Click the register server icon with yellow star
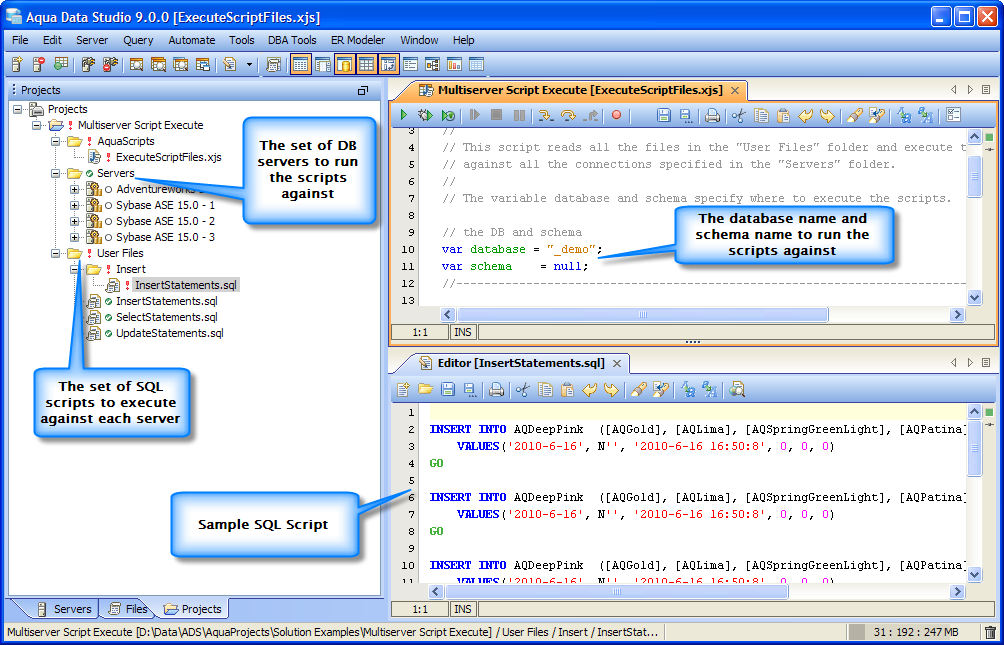This screenshot has width=1004, height=645. point(17,64)
